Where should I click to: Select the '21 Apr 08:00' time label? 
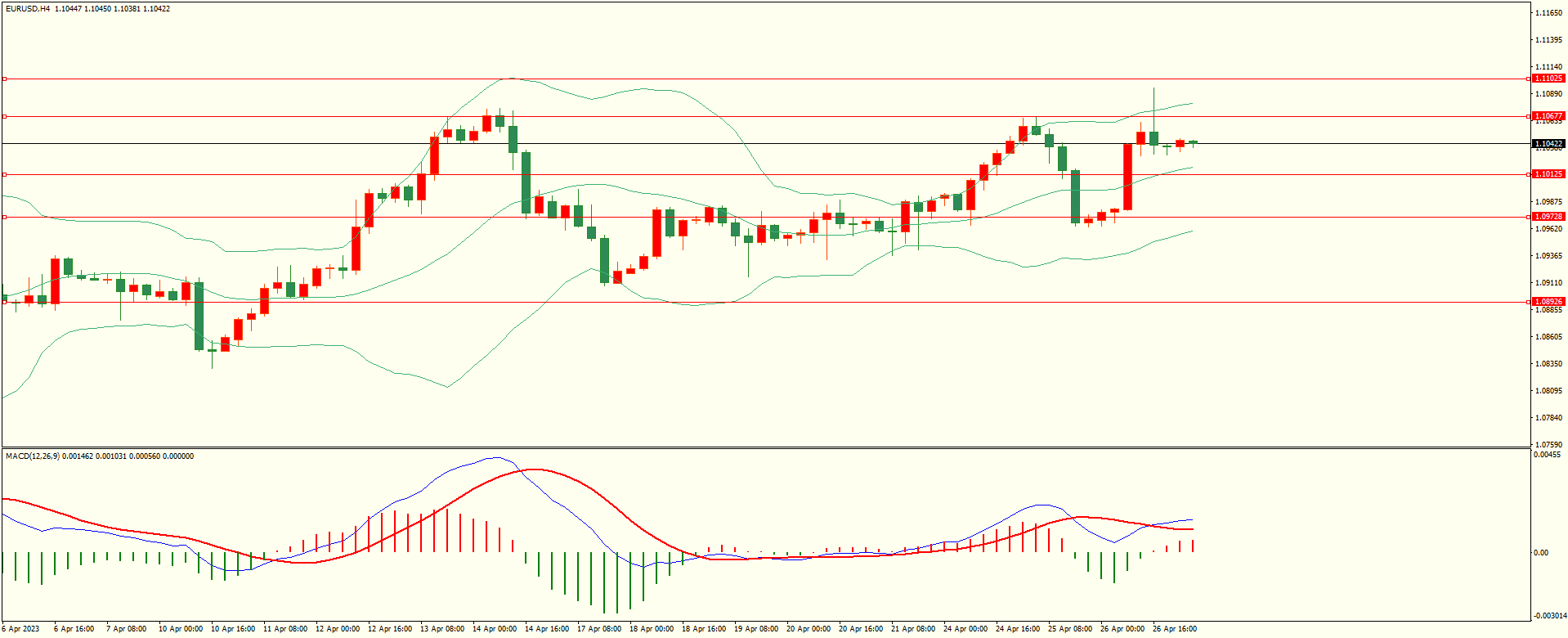click(913, 629)
